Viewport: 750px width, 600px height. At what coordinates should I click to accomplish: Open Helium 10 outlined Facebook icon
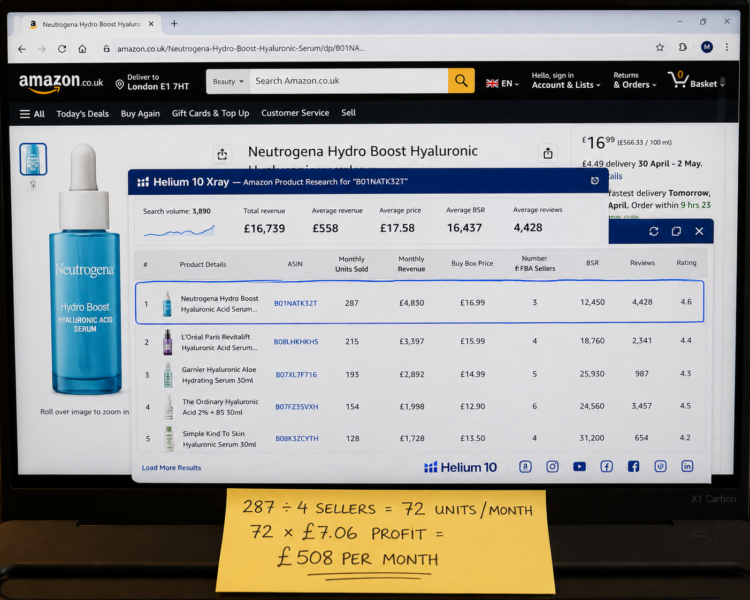point(607,467)
